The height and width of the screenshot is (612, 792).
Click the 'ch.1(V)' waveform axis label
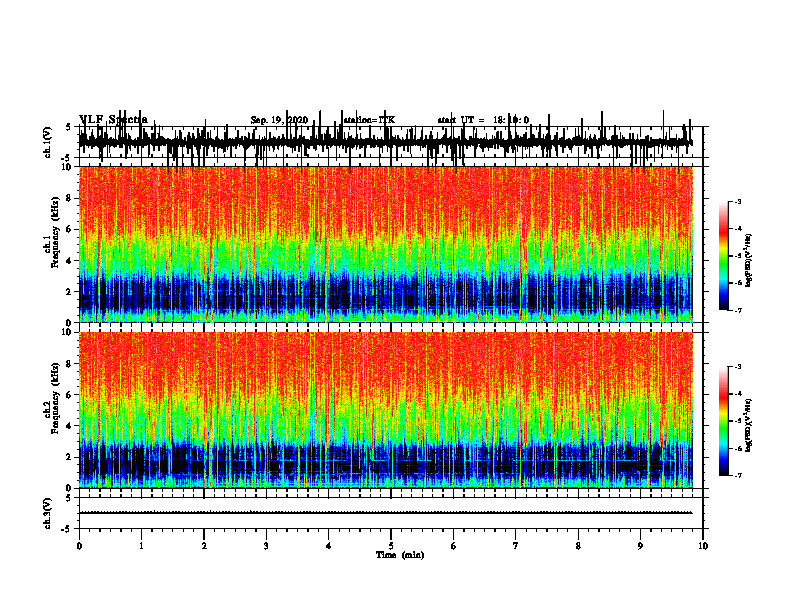click(48, 142)
